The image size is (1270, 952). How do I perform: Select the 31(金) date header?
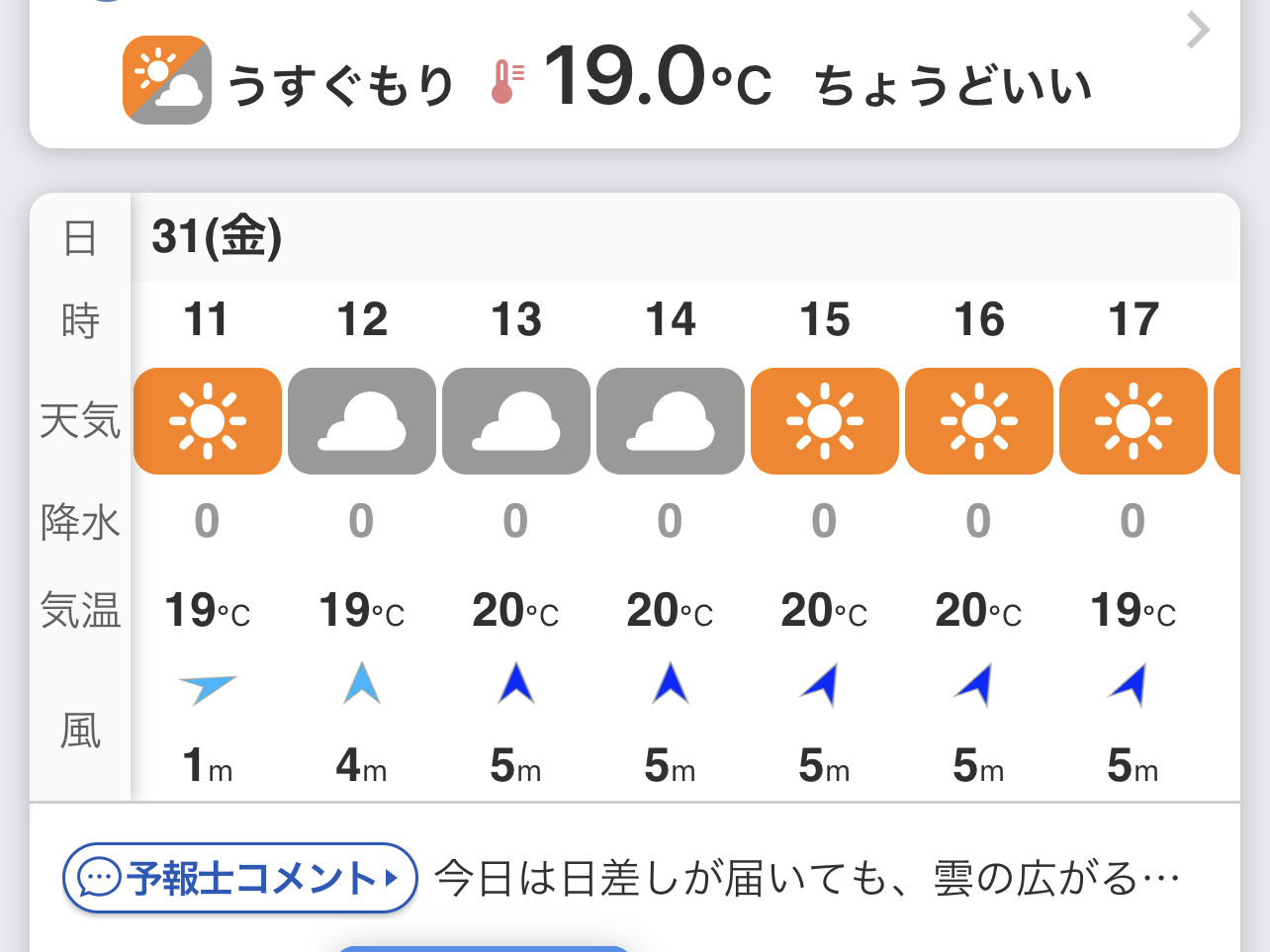pyautogui.click(x=217, y=237)
